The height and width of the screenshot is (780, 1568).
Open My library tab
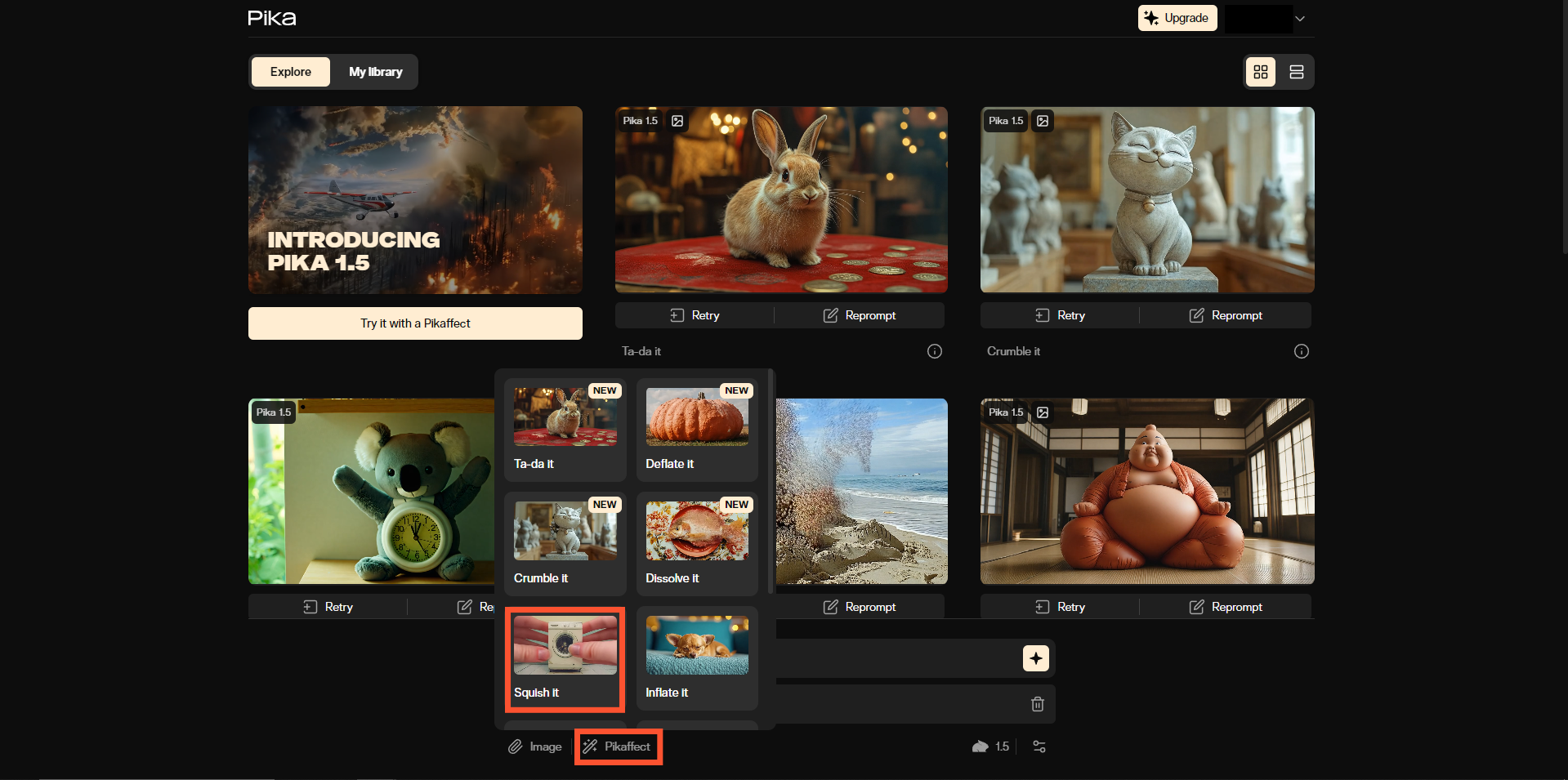coord(375,72)
